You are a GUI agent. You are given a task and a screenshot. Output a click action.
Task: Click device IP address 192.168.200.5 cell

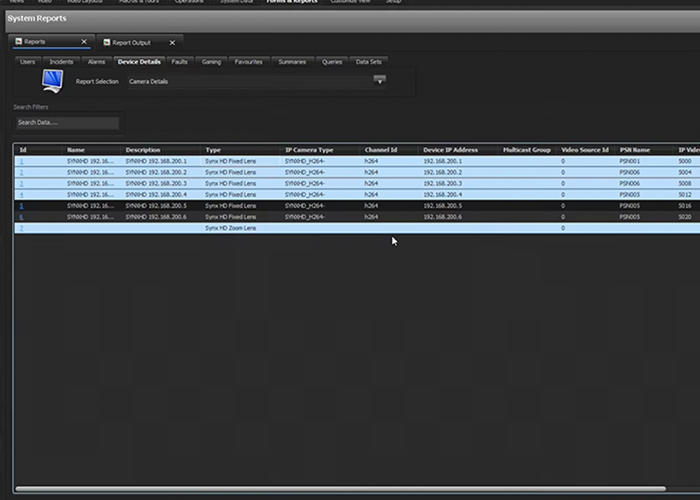tap(442, 206)
